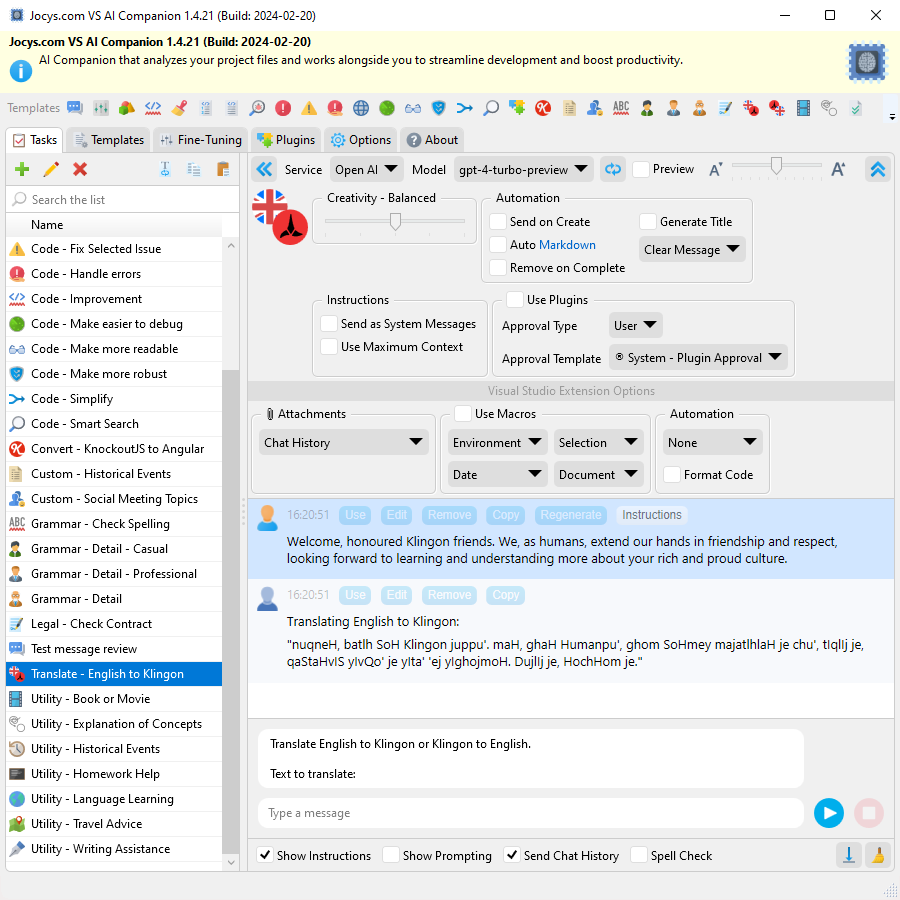The height and width of the screenshot is (900, 900).
Task: Open the Model gpt-4-turbo-preview dropdown
Action: [x=523, y=169]
